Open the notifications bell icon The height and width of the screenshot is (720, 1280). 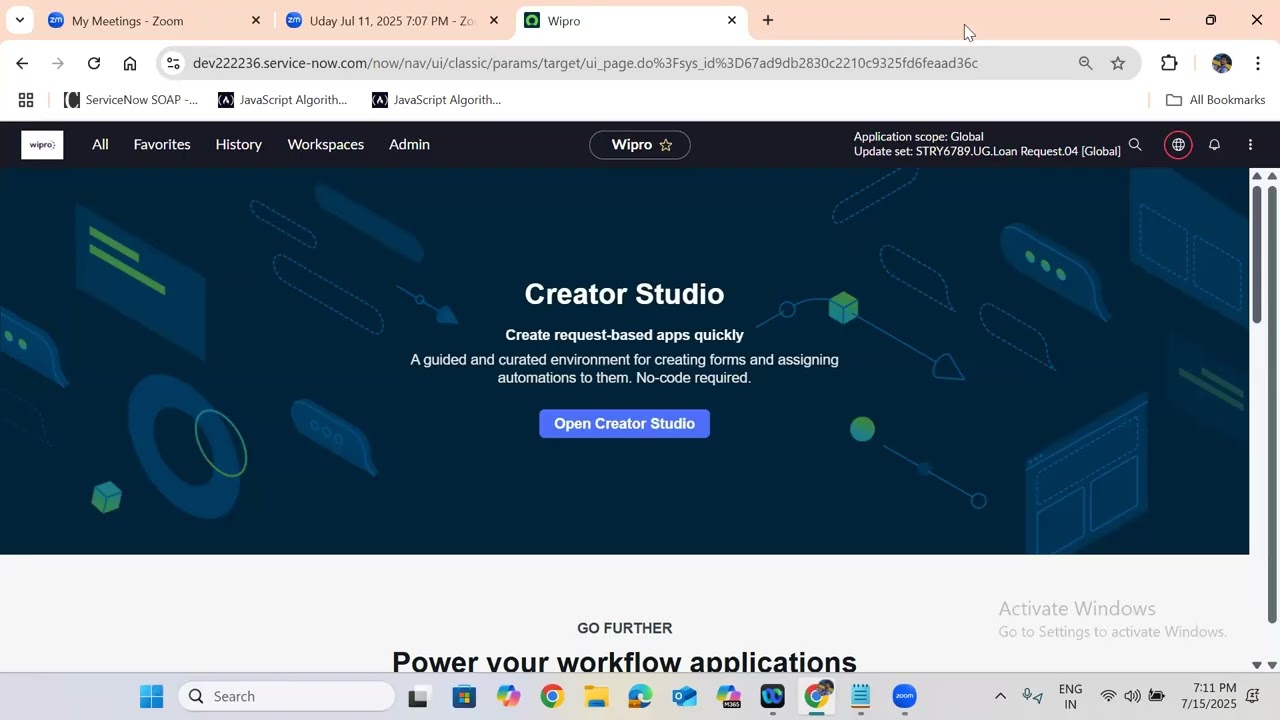[1214, 145]
